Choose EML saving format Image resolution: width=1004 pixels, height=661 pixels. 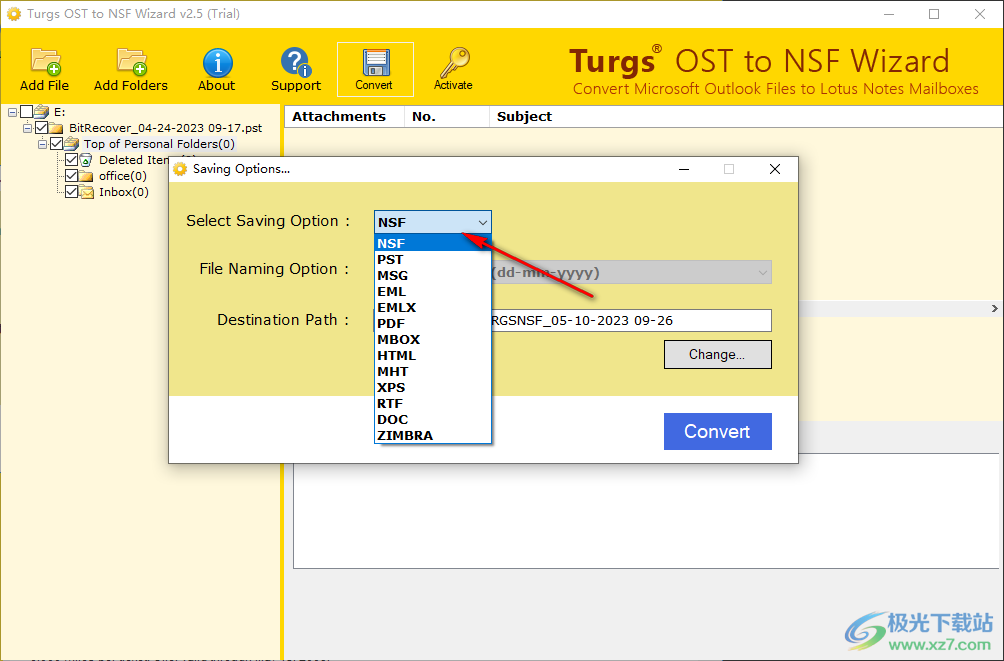433,291
